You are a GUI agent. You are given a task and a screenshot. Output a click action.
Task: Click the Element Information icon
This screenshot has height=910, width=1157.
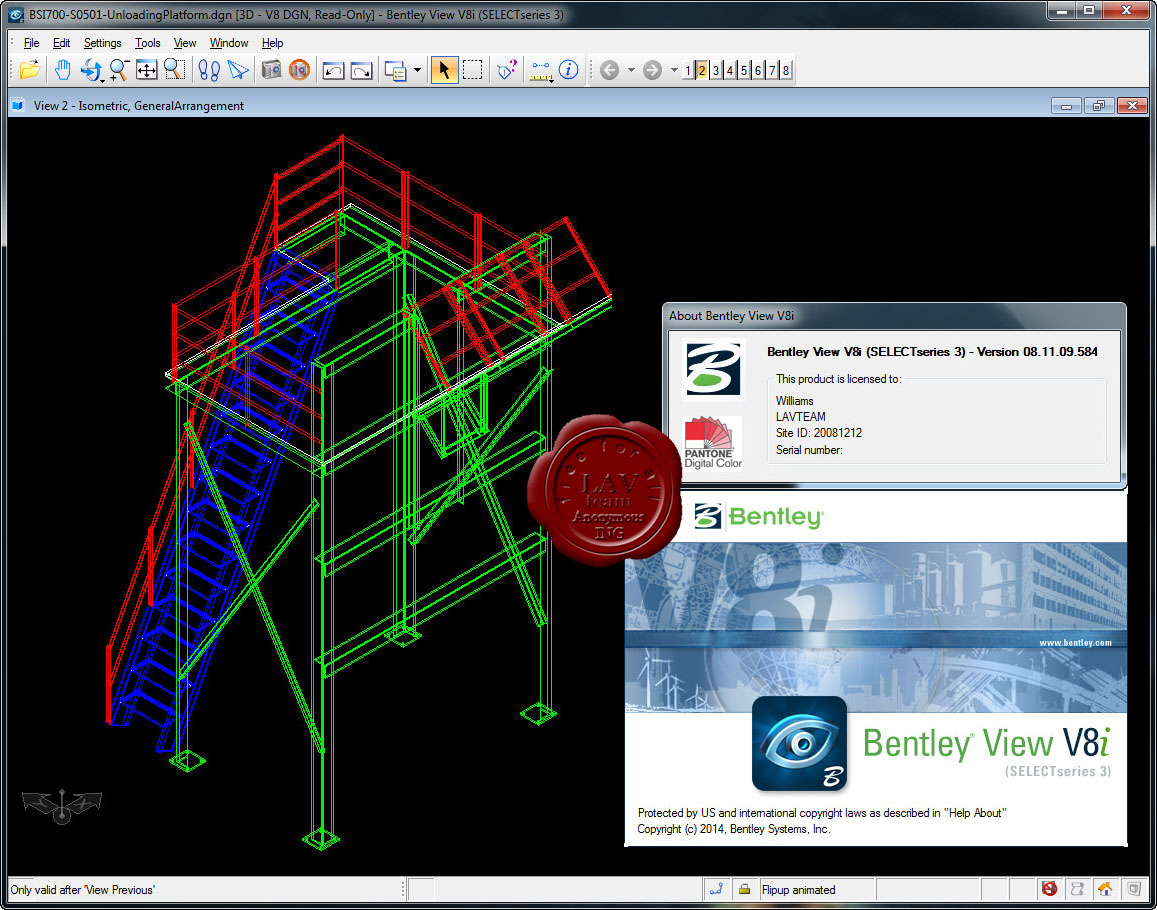tap(568, 70)
